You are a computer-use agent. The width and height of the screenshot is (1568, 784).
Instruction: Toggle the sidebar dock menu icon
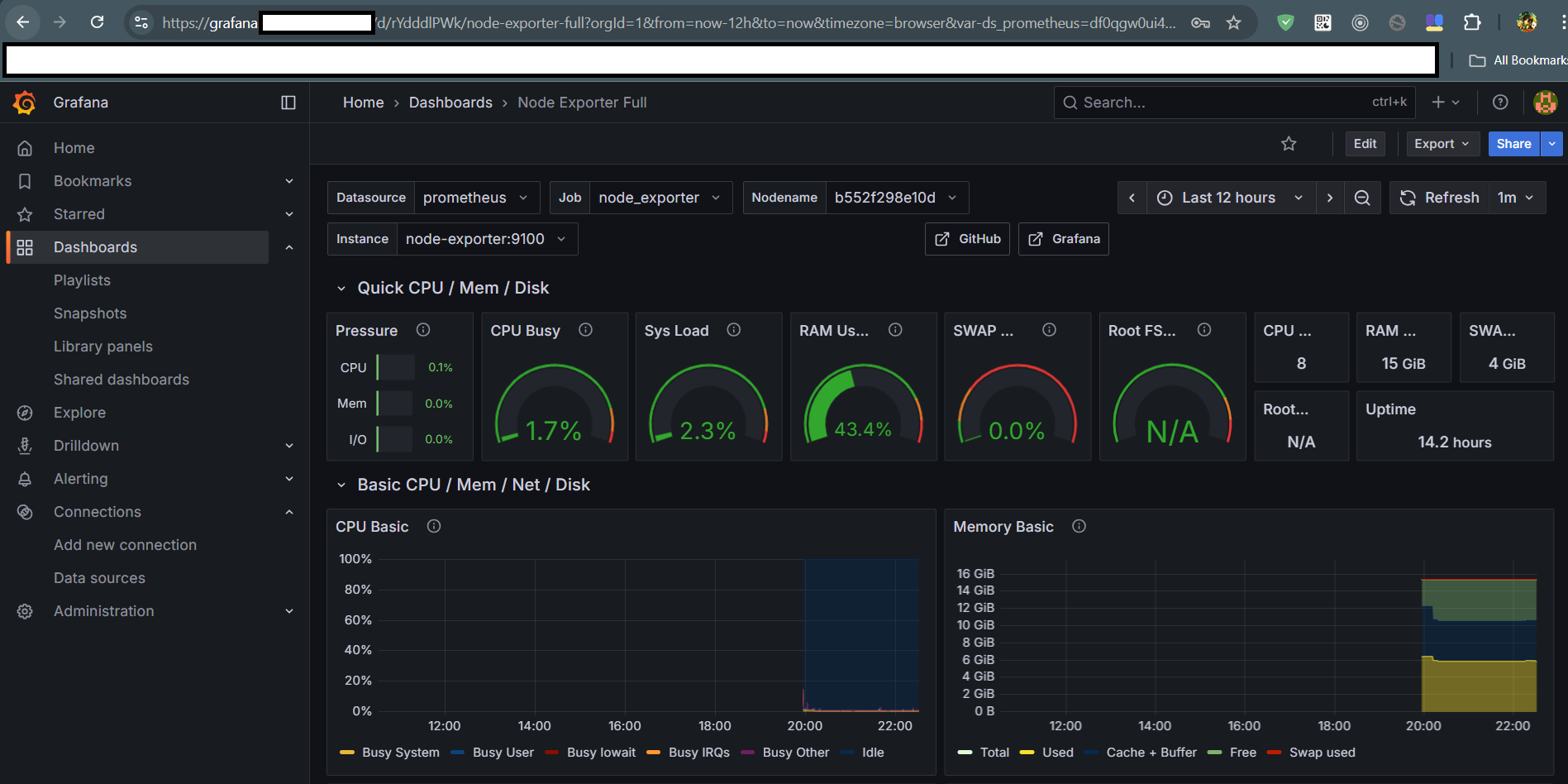(288, 103)
